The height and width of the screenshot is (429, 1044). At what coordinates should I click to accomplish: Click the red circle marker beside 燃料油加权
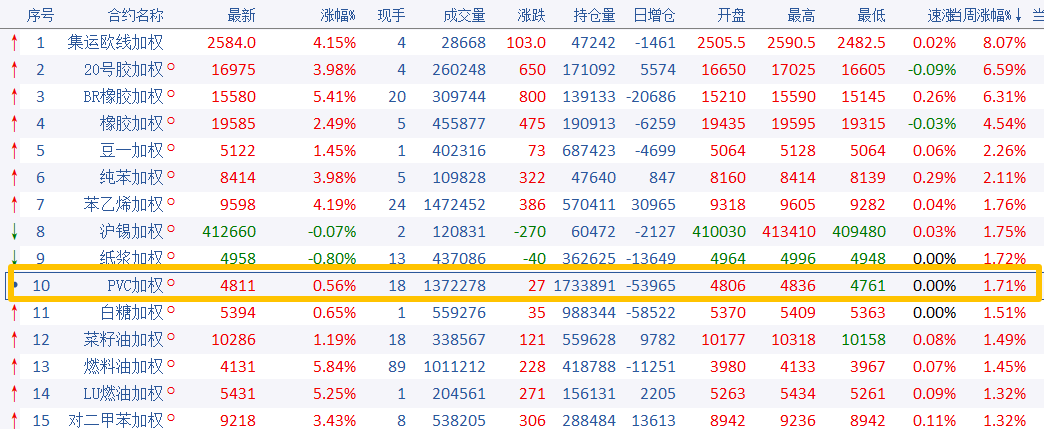[172, 363]
